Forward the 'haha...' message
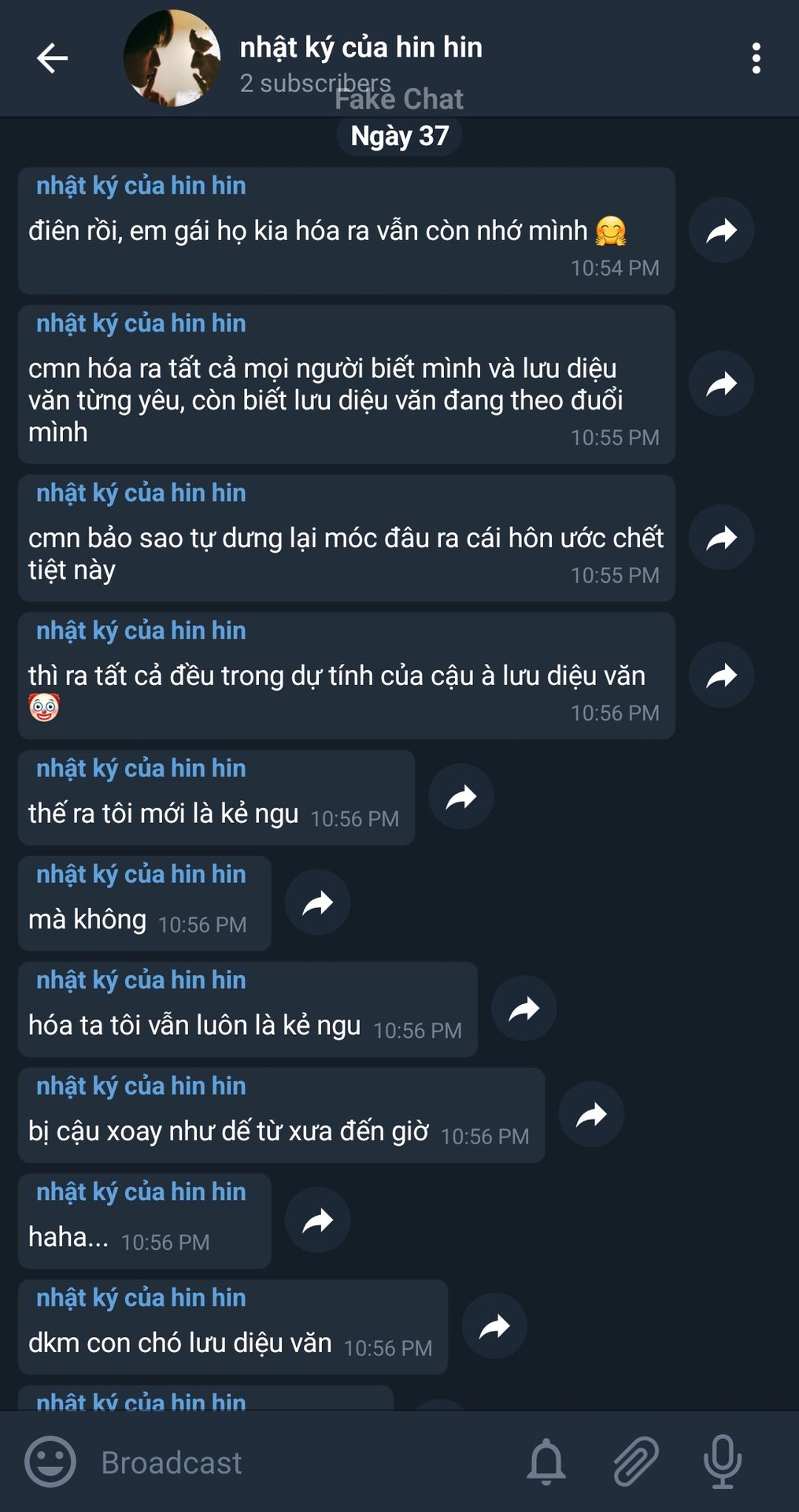Screen dimensions: 799x1512 click(x=318, y=1221)
